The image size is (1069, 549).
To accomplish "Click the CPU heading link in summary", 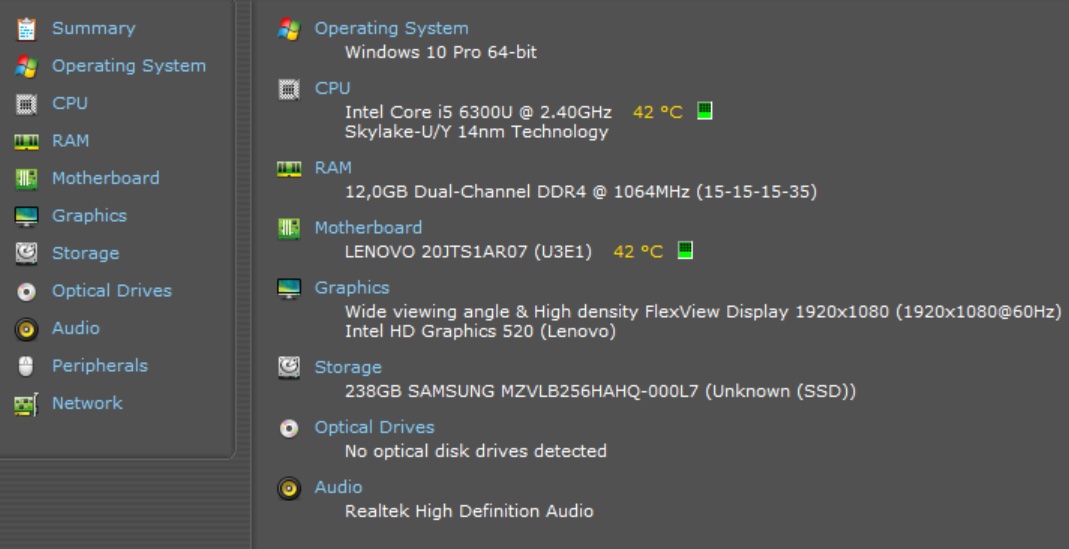I will tap(332, 88).
